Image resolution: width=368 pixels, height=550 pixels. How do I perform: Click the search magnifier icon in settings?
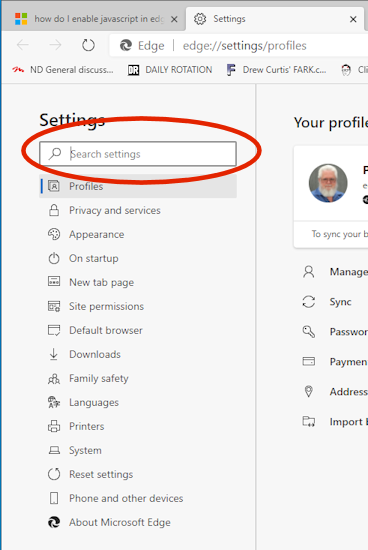(55, 154)
